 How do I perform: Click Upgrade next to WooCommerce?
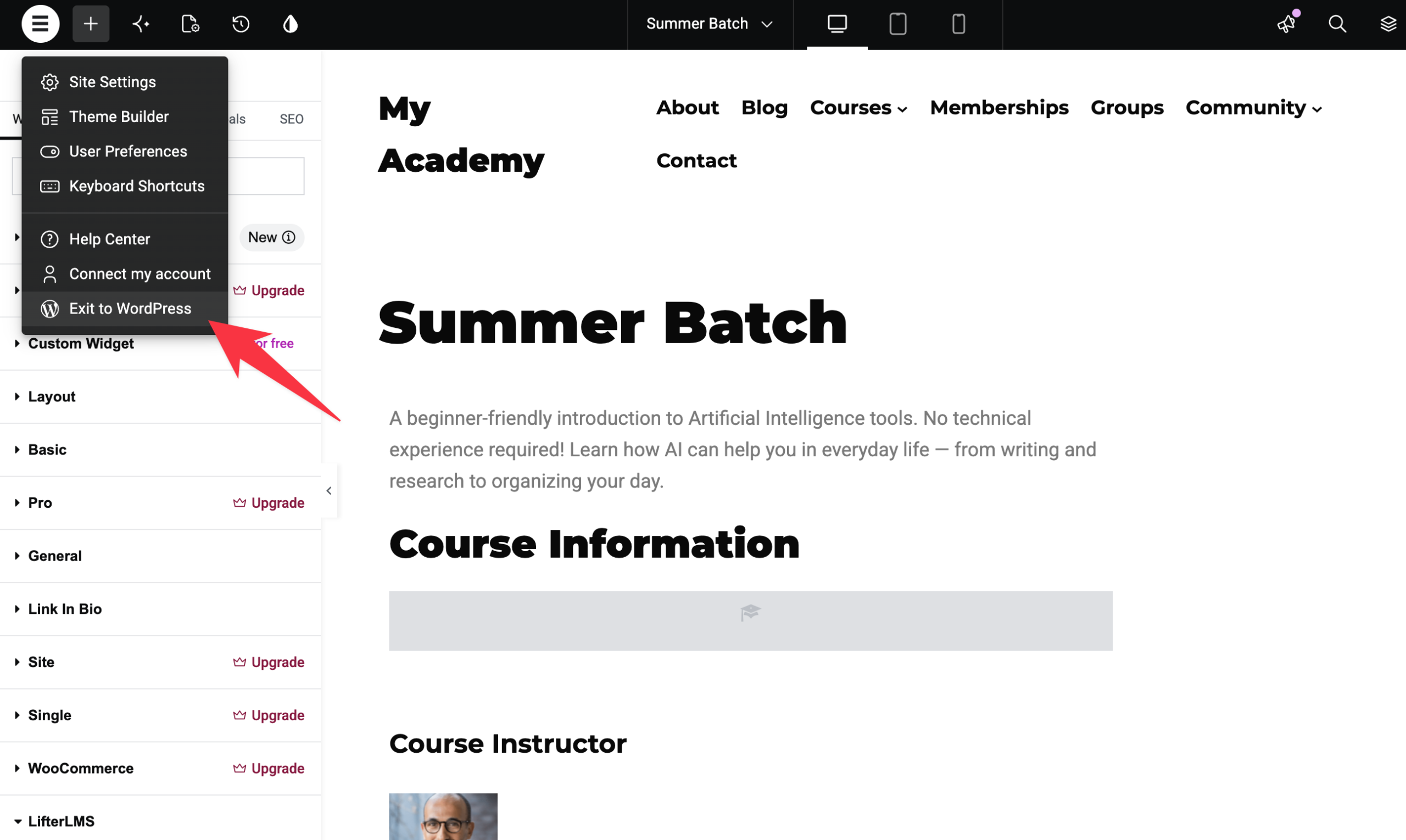269,769
